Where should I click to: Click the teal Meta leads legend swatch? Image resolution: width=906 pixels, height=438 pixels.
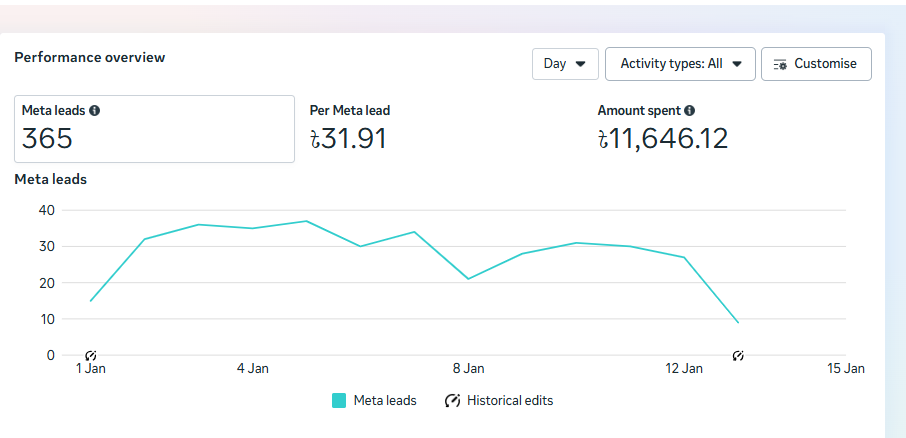(339, 400)
